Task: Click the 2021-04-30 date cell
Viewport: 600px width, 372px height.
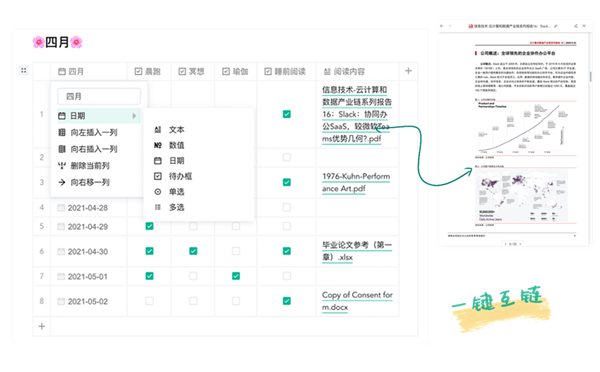Action: click(88, 251)
